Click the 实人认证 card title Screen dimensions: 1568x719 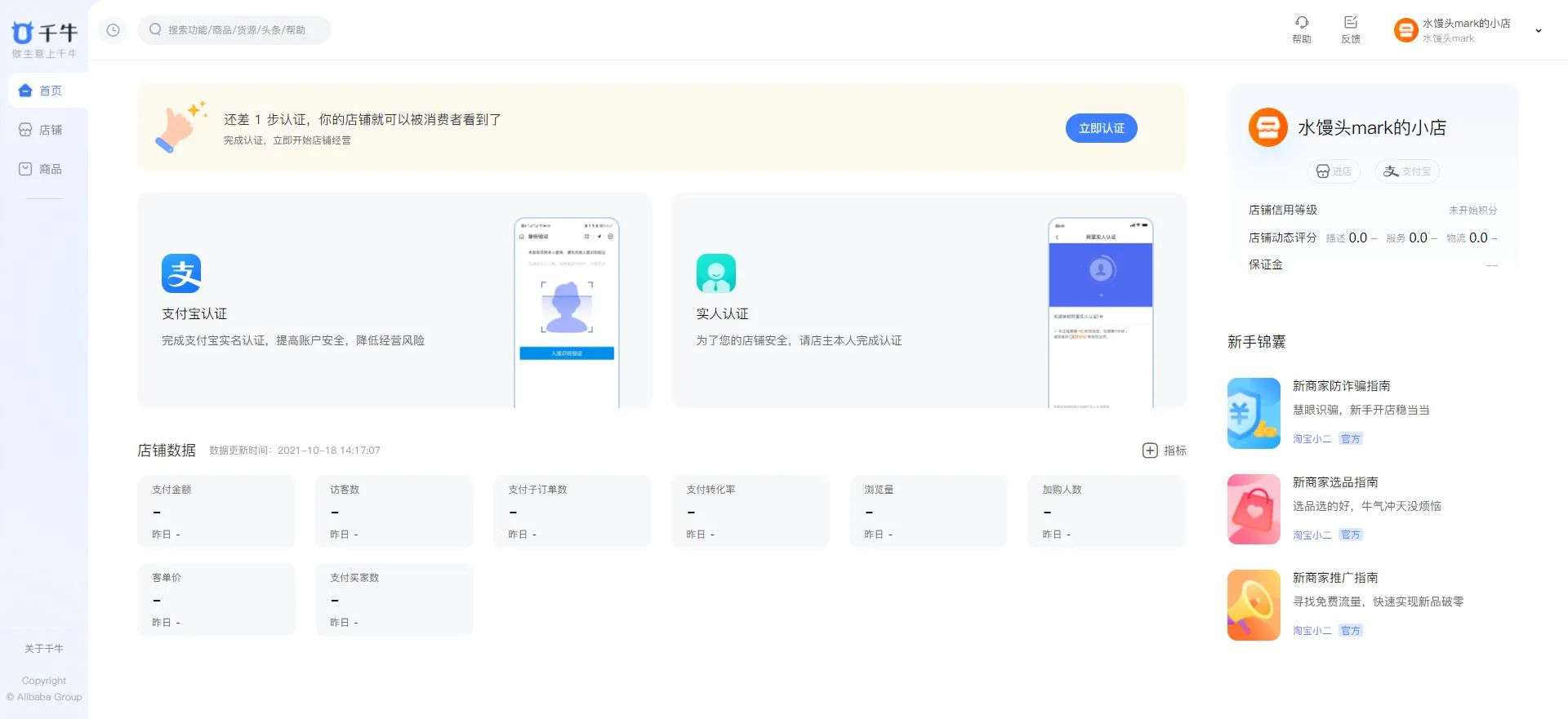[x=722, y=314]
